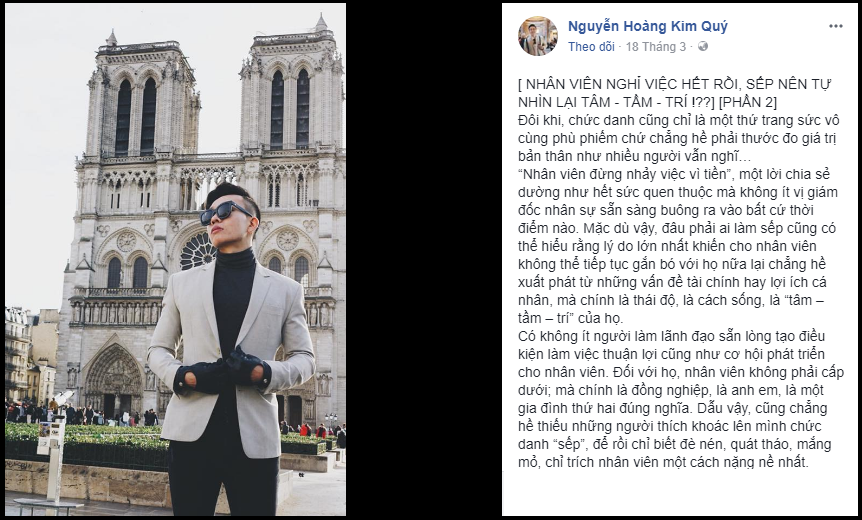Click the man's black gloved hands
The image size is (862, 520).
click(x=223, y=370)
